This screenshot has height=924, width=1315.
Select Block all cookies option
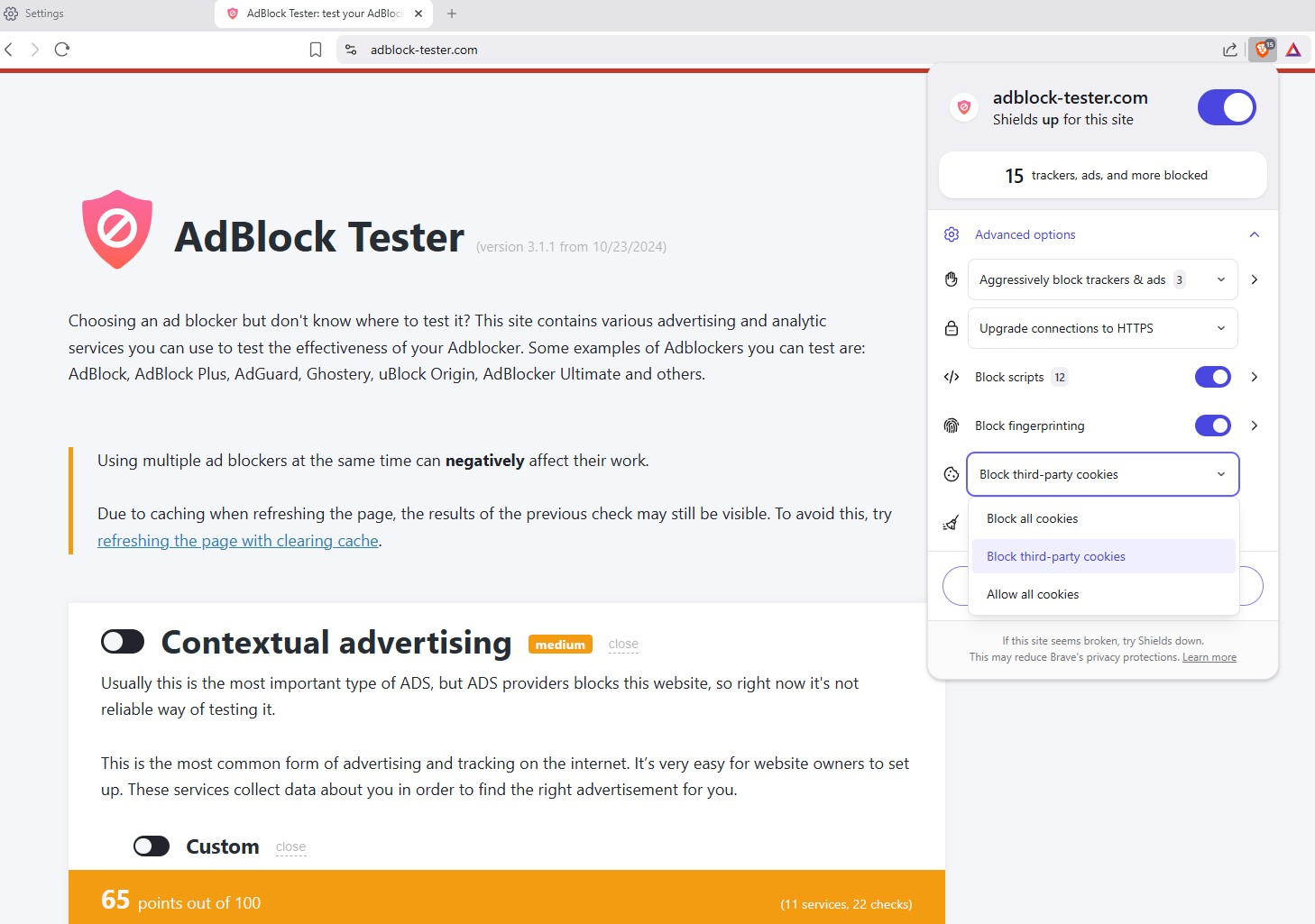tap(1103, 518)
